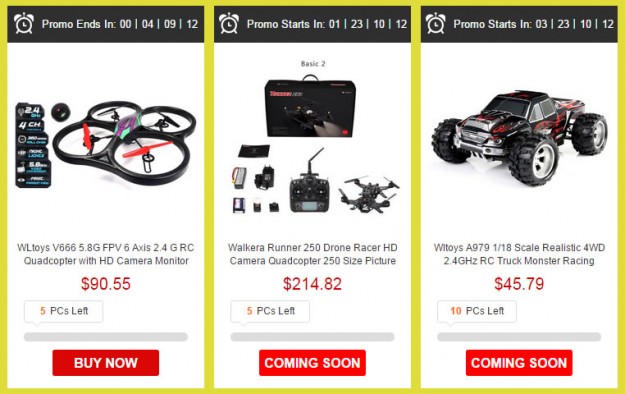Click the 10 PCs Left stock label
Image resolution: width=625 pixels, height=394 pixels.
(477, 311)
